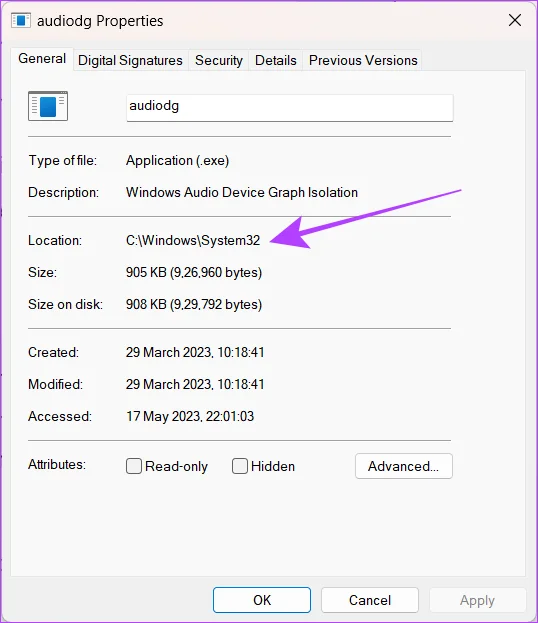Click the file type Application (.exe) value
The width and height of the screenshot is (538, 624).
tap(177, 161)
